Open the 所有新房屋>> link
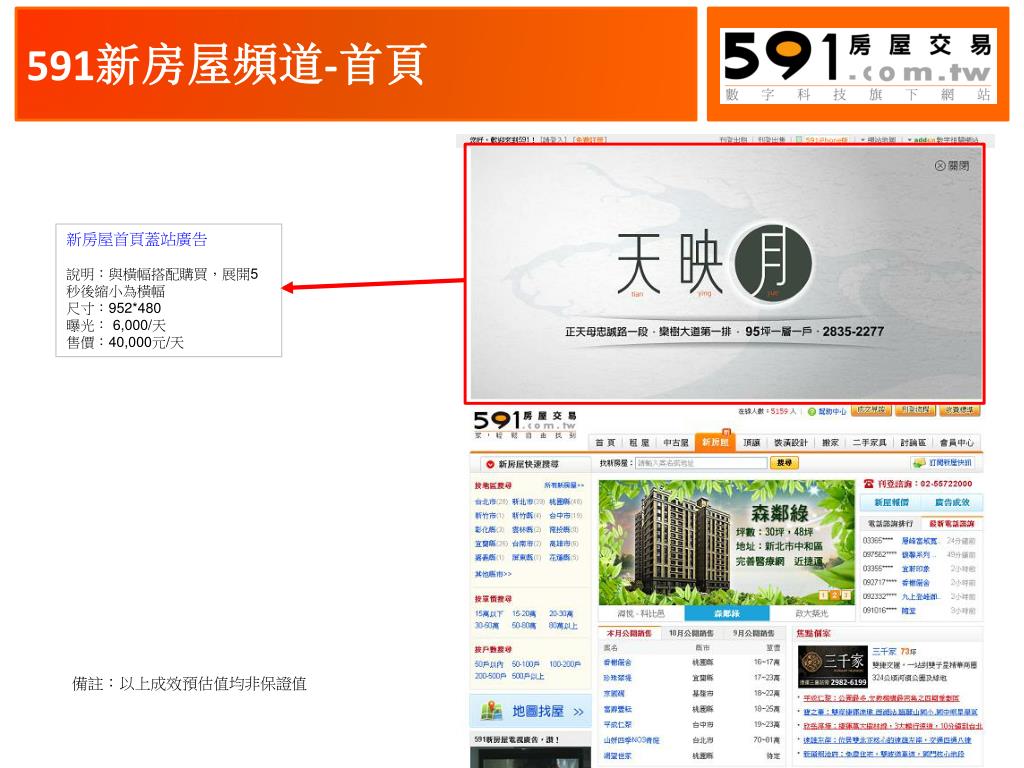The image size is (1024, 768). (x=564, y=485)
